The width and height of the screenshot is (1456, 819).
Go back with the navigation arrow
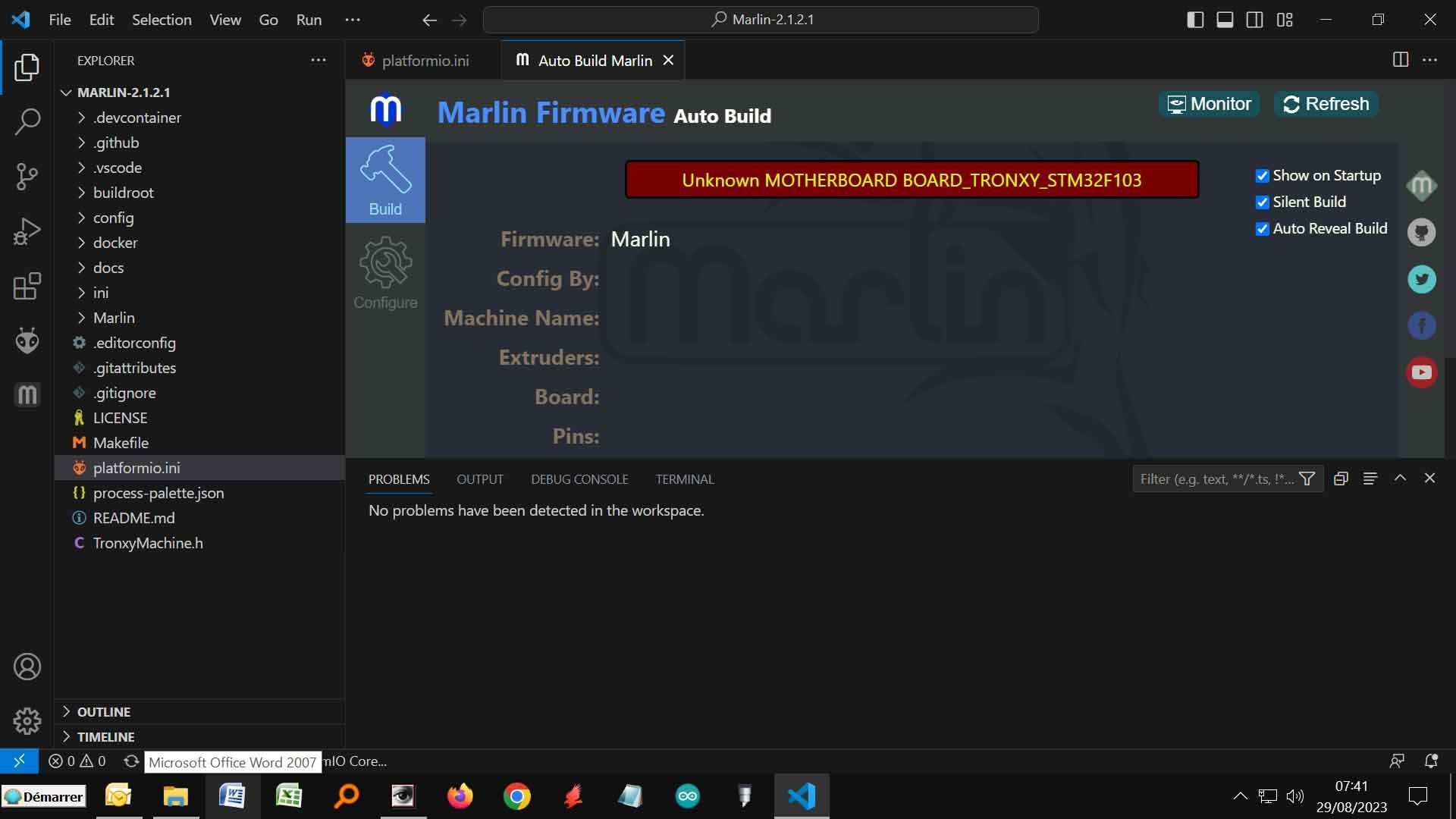[x=429, y=20]
